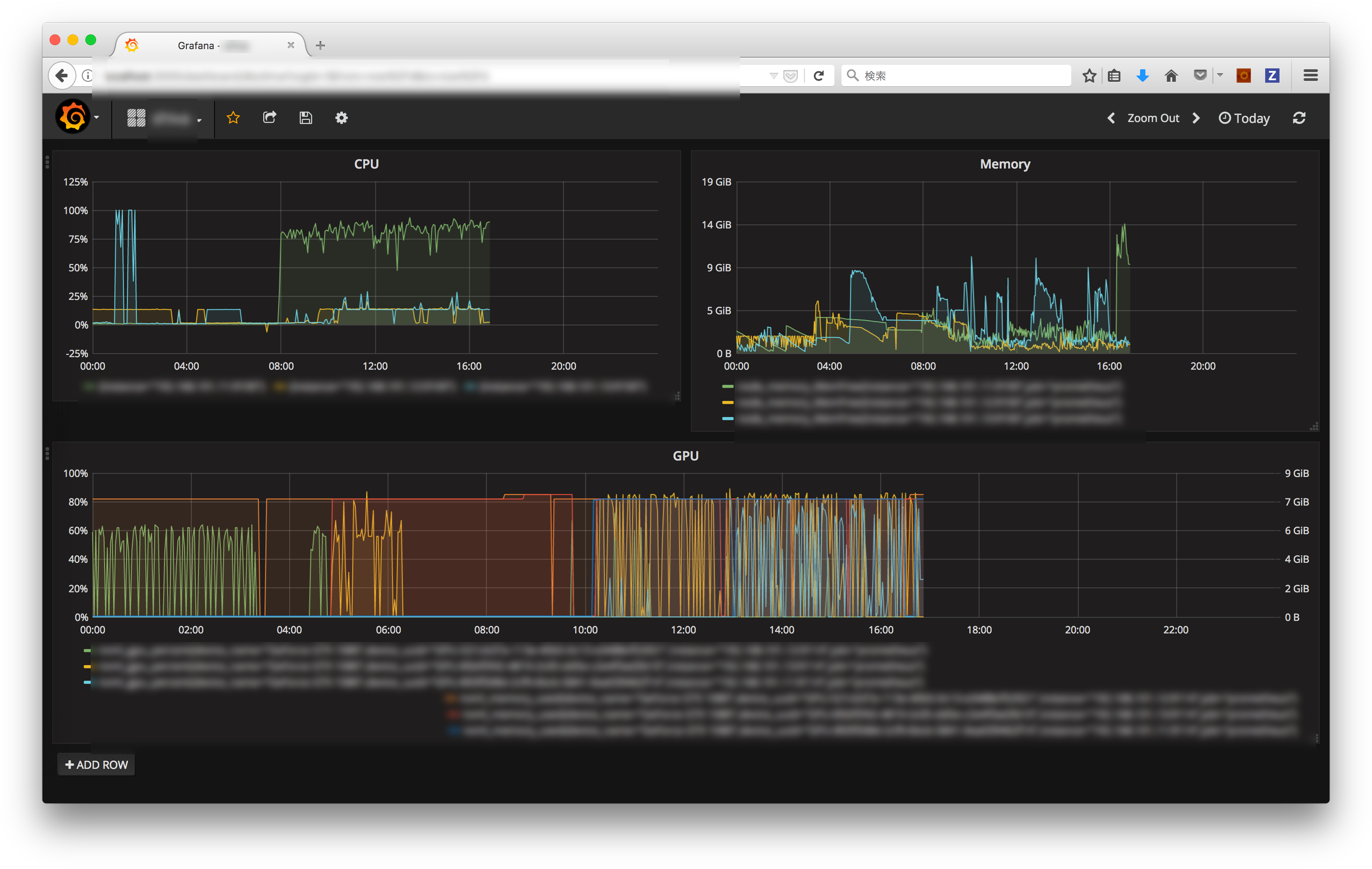The width and height of the screenshot is (1372, 869).
Task: Click Zoom Out time range button
Action: click(x=1153, y=118)
